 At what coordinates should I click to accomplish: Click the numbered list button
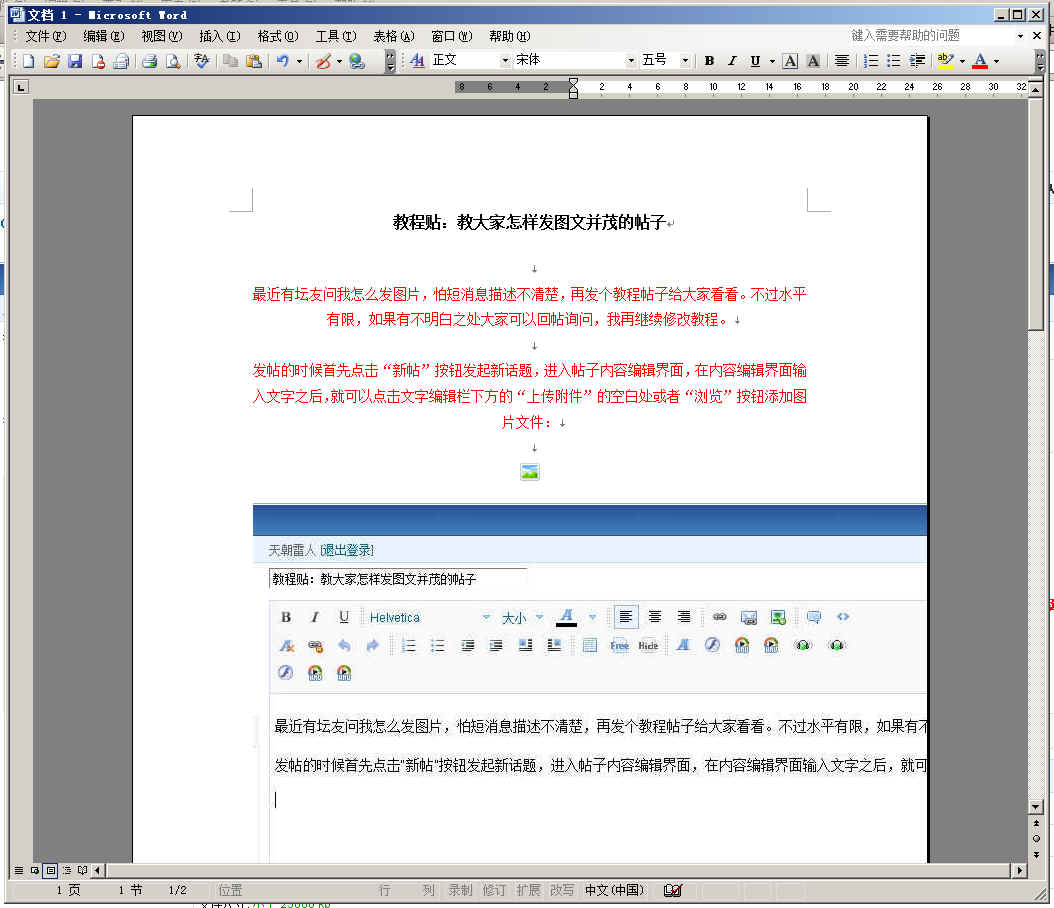tap(871, 61)
